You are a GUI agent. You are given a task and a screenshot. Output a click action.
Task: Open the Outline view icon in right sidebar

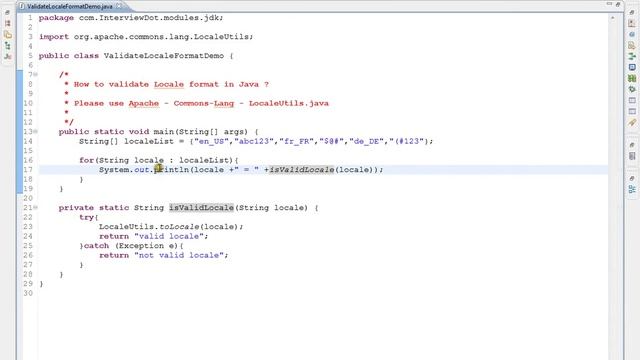pos(632,189)
